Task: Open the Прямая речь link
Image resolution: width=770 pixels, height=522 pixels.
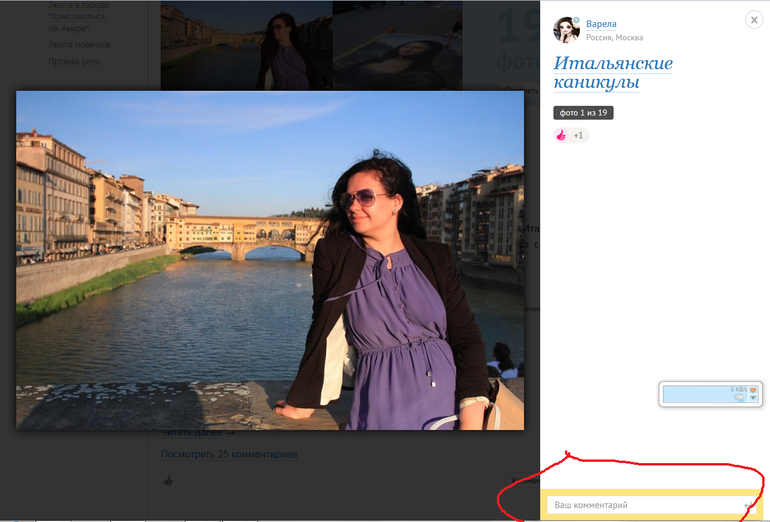Action: [74, 61]
